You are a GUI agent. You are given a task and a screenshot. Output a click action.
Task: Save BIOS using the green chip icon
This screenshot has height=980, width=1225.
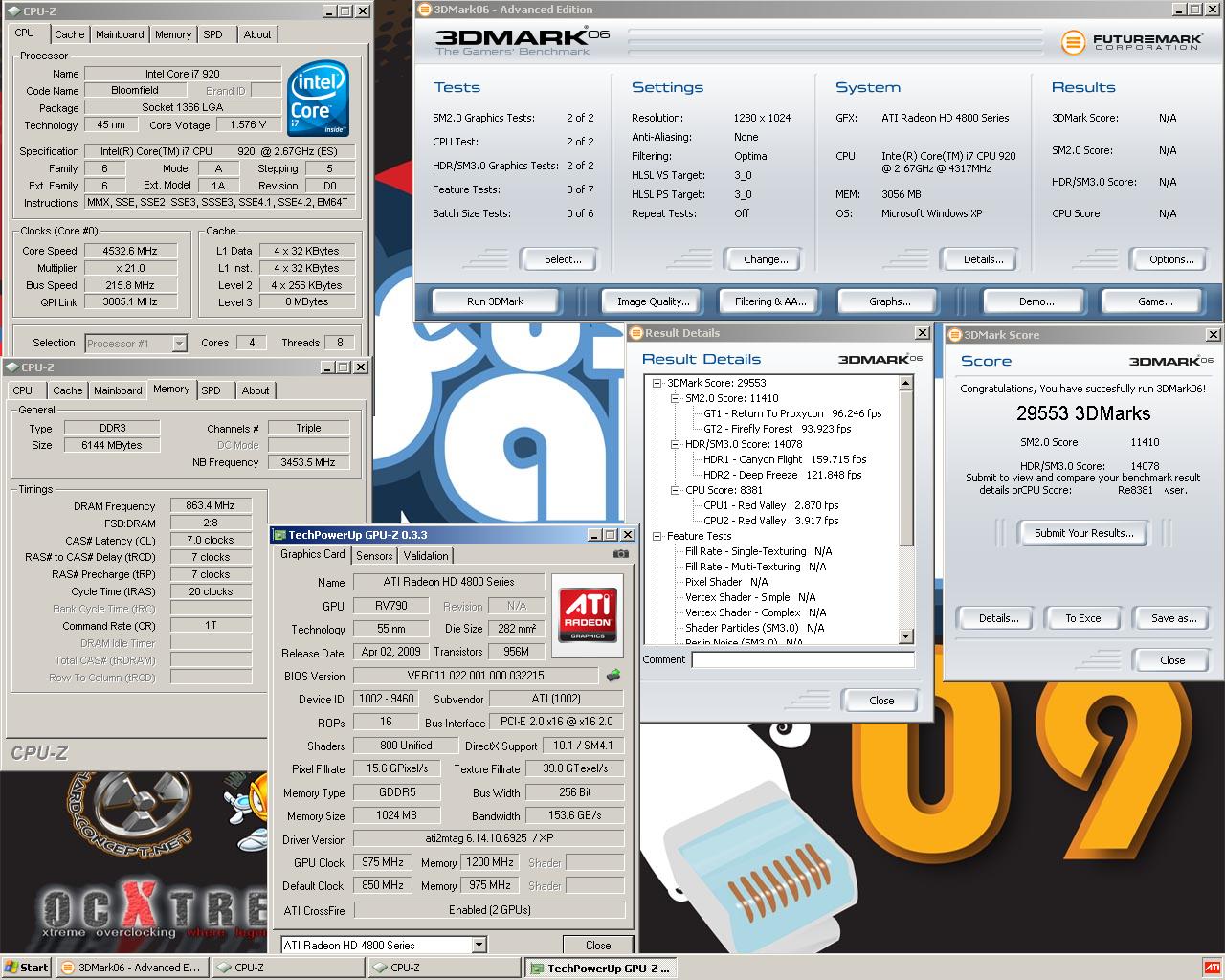click(x=613, y=675)
